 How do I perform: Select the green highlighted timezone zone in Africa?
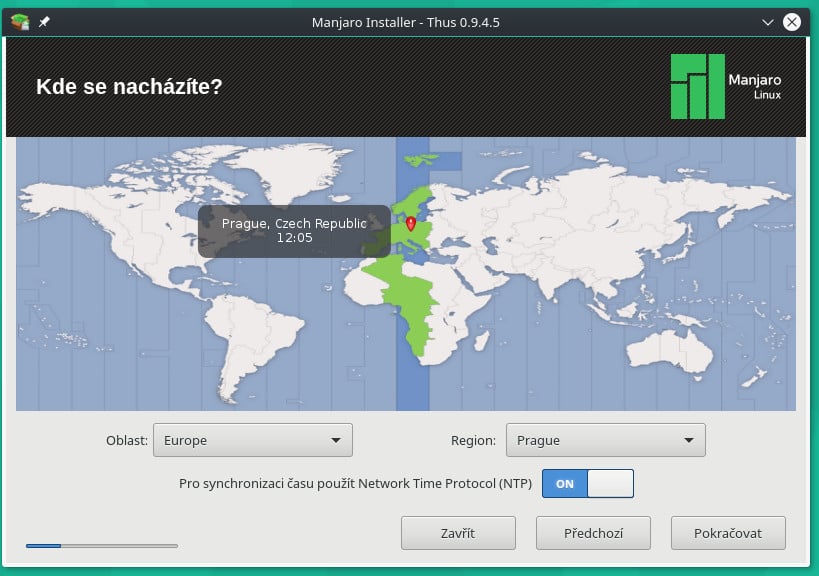(x=413, y=310)
